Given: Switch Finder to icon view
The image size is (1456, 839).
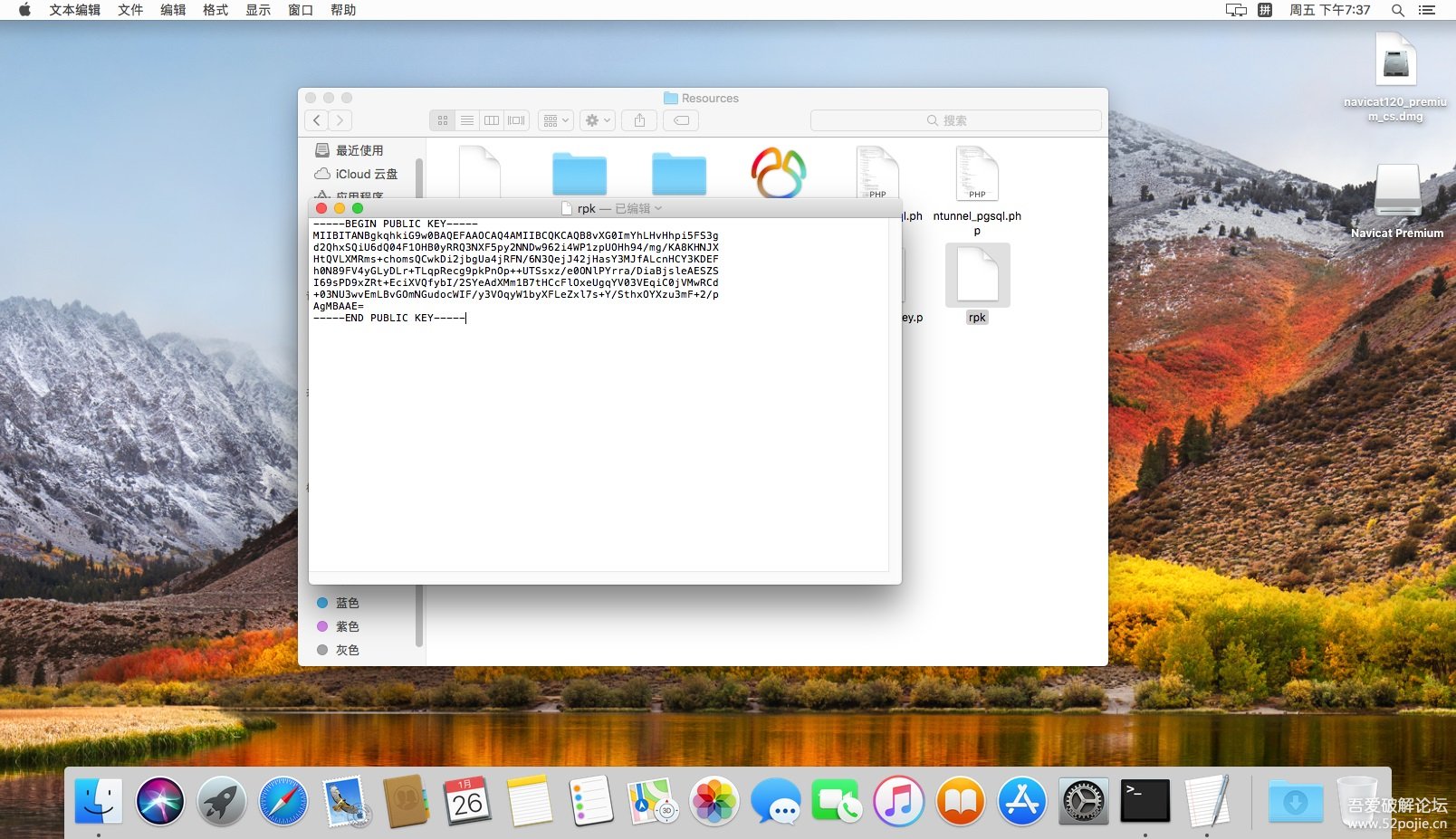Looking at the screenshot, I should tap(443, 120).
